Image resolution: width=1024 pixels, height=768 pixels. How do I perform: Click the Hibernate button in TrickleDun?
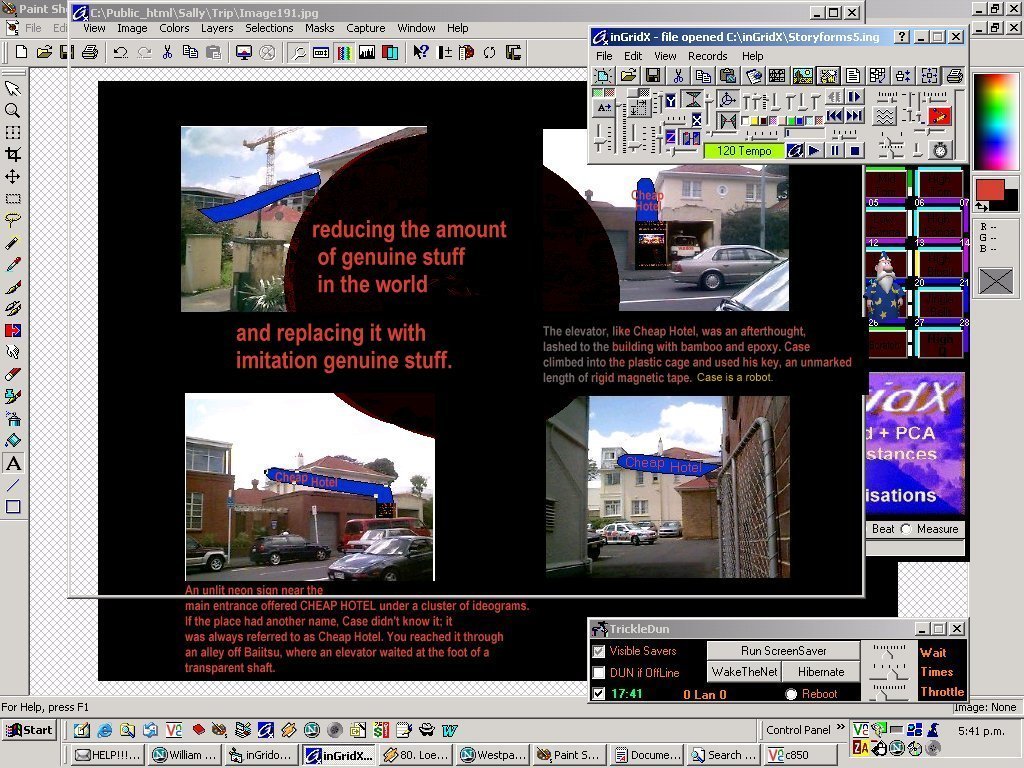[821, 672]
